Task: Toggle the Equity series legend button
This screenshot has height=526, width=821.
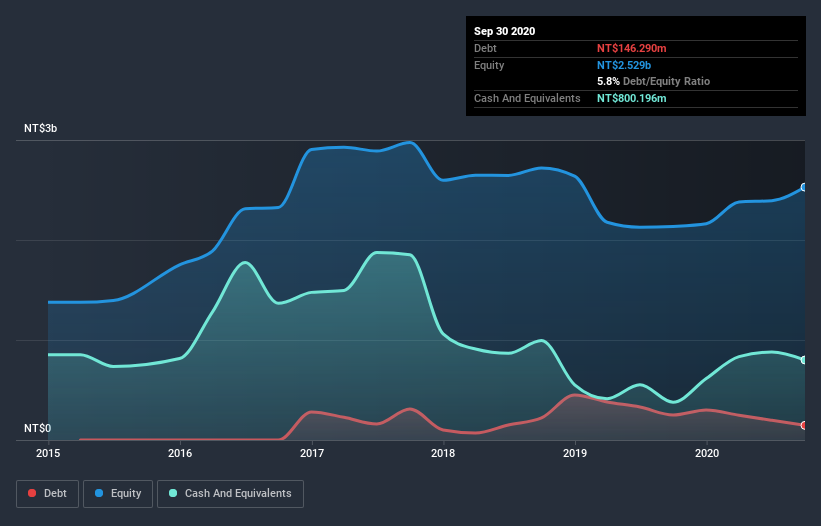Action: 118,494
